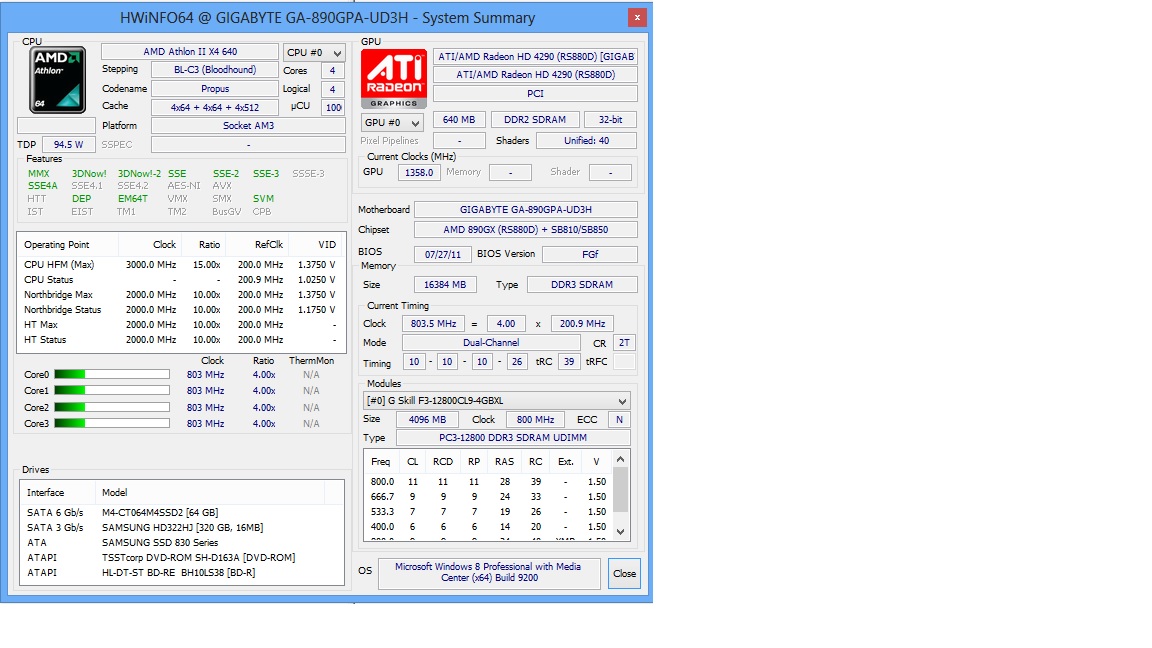
Task: Click the Core0 usage bar
Action: coord(112,375)
